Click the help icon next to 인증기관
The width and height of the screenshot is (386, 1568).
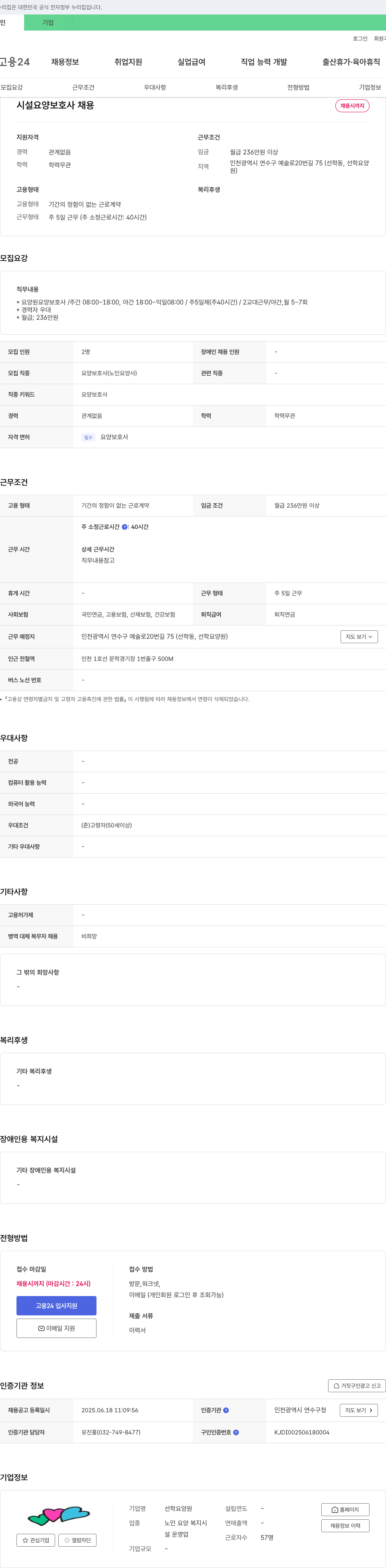(x=226, y=1410)
